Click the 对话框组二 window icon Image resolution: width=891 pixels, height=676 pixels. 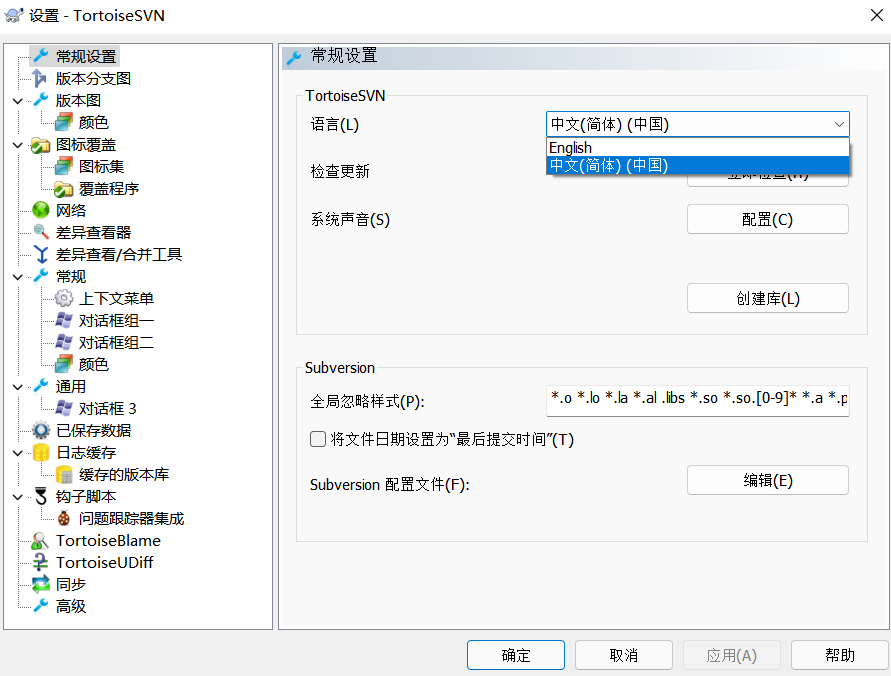pos(64,342)
